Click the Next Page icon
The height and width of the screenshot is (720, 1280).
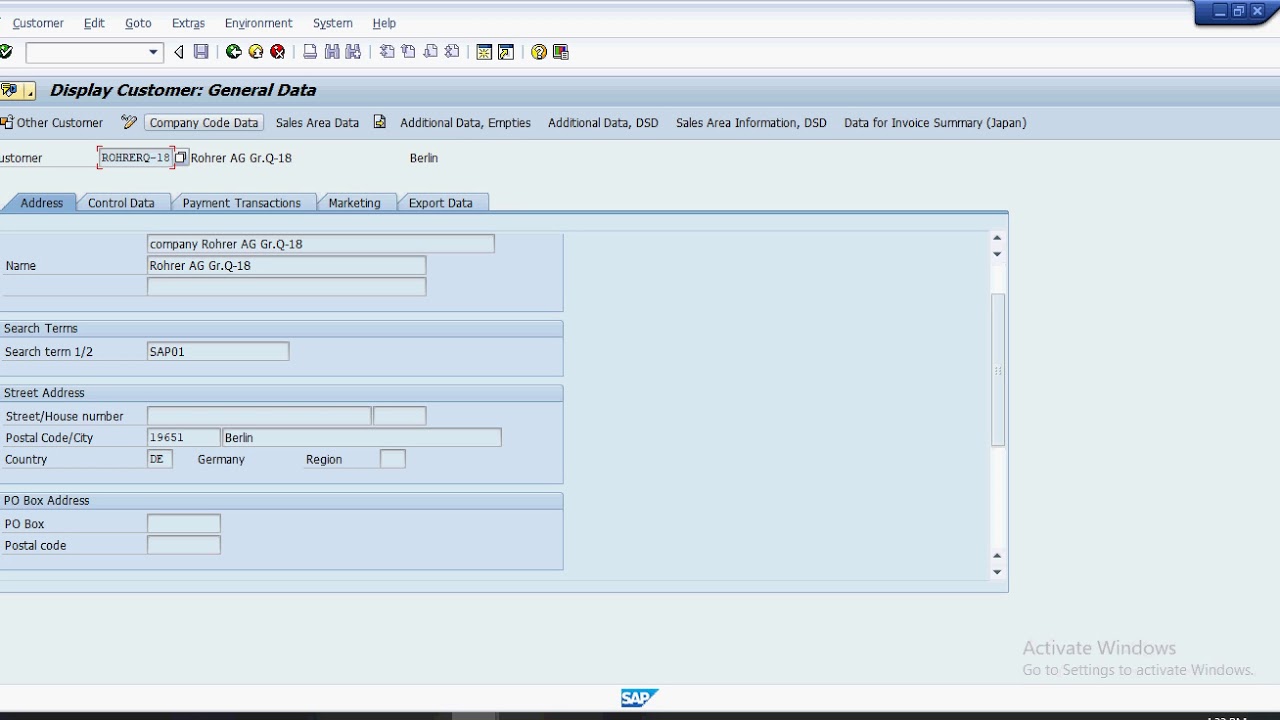(x=430, y=52)
